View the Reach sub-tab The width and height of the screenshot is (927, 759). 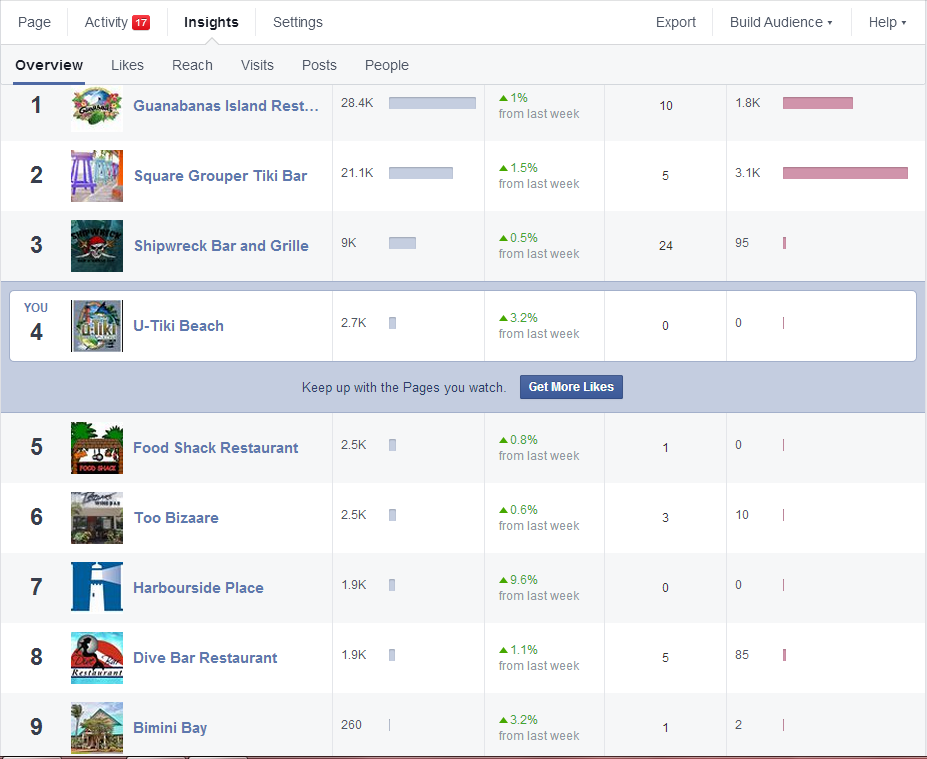pos(192,65)
